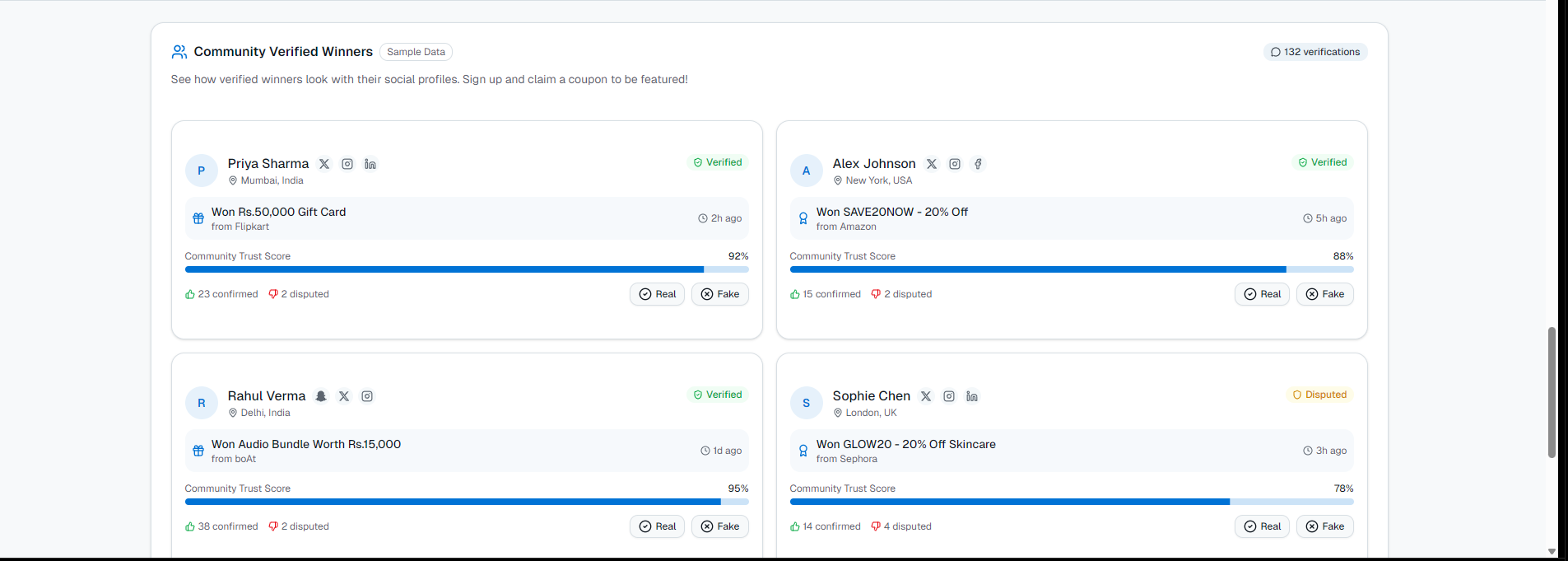1568x561 pixels.
Task: Click 'Won SAVE20NOW - 20% Off' text
Action: pyautogui.click(x=892, y=212)
